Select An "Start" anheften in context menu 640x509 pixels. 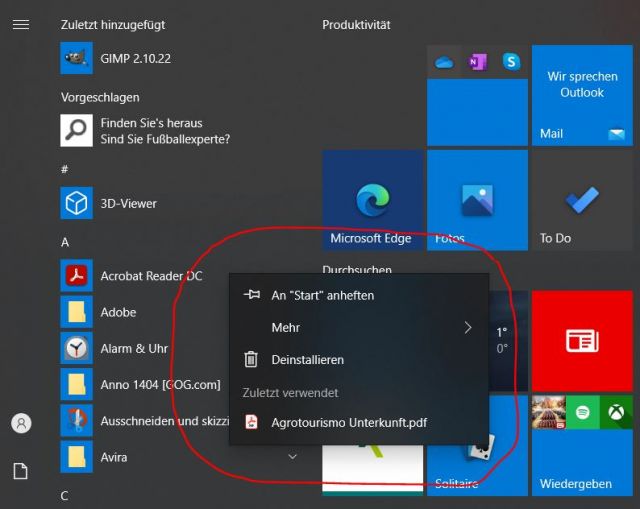[359, 295]
